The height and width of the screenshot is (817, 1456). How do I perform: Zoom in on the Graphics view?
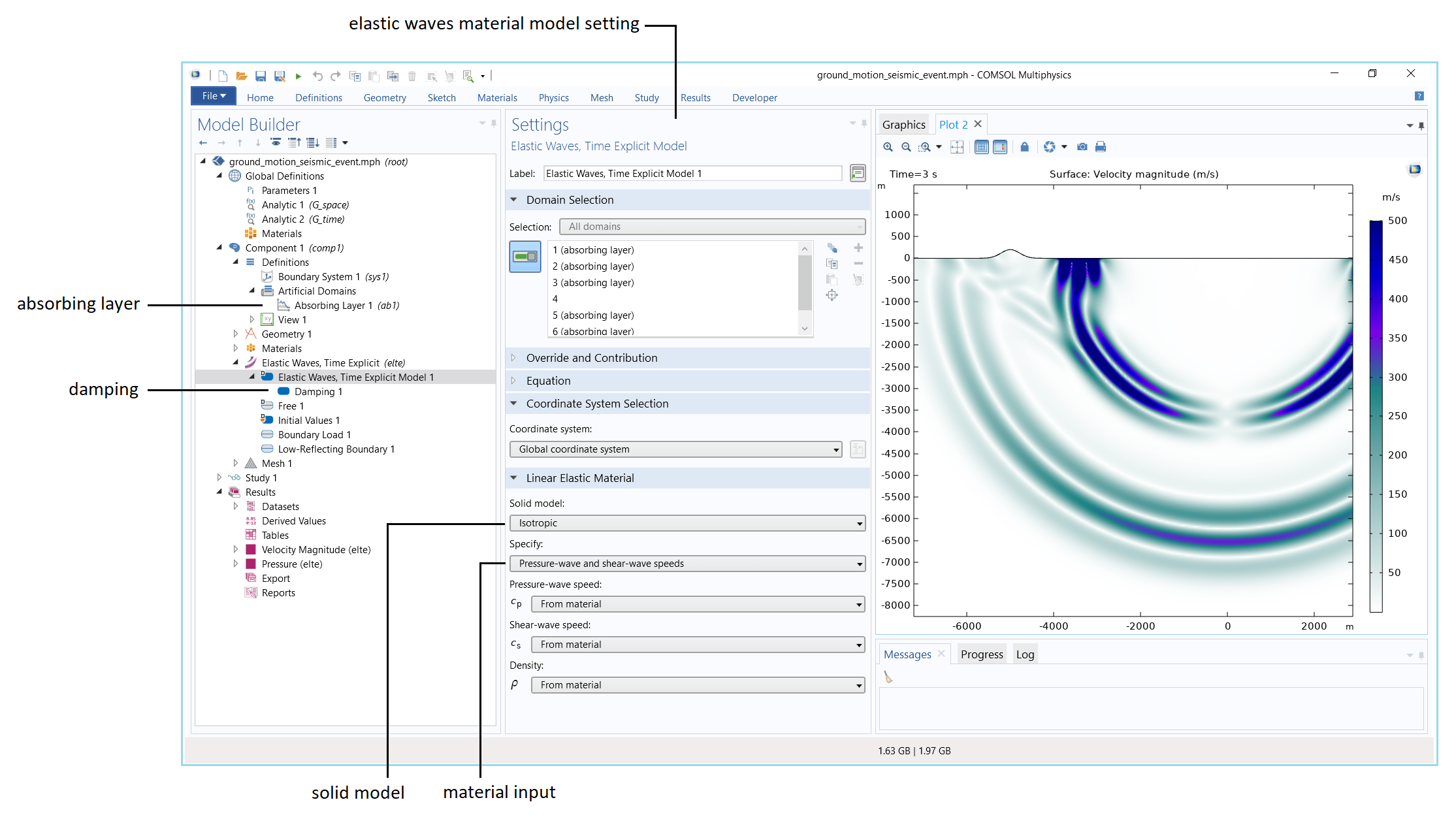[x=888, y=147]
